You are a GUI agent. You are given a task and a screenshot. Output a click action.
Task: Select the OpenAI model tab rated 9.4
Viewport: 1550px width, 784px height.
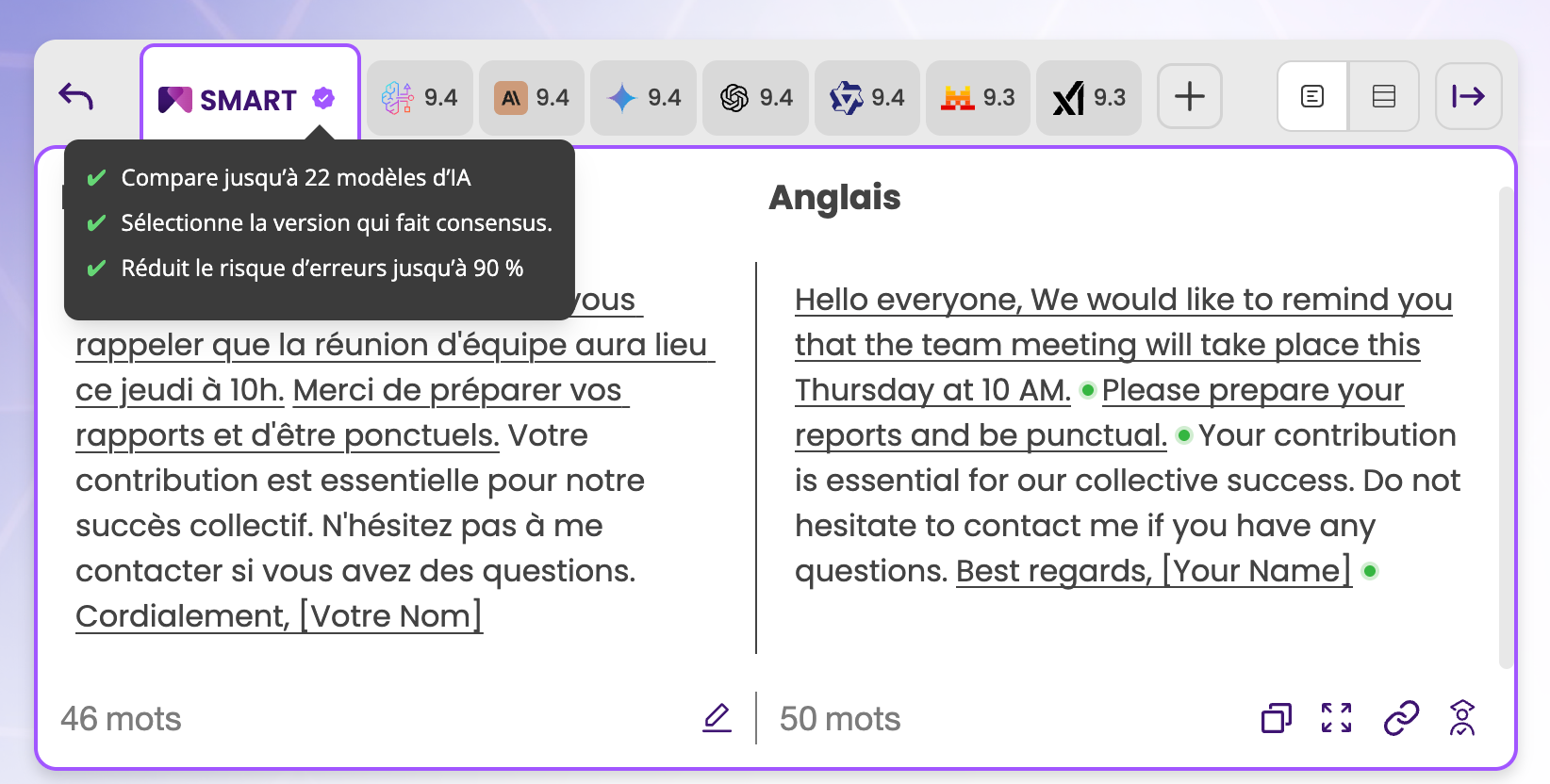756,98
